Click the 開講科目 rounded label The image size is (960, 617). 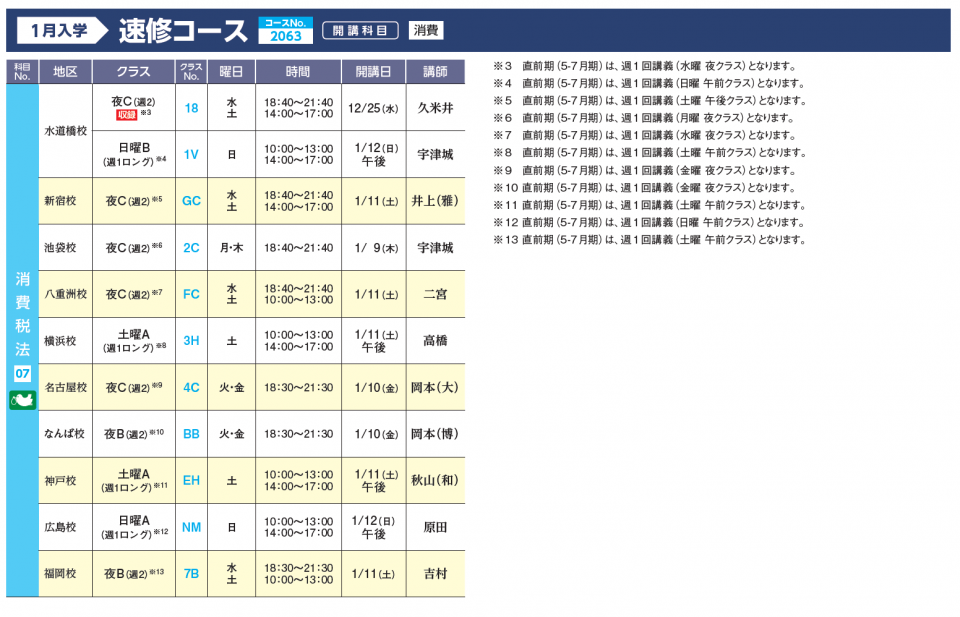[x=360, y=31]
